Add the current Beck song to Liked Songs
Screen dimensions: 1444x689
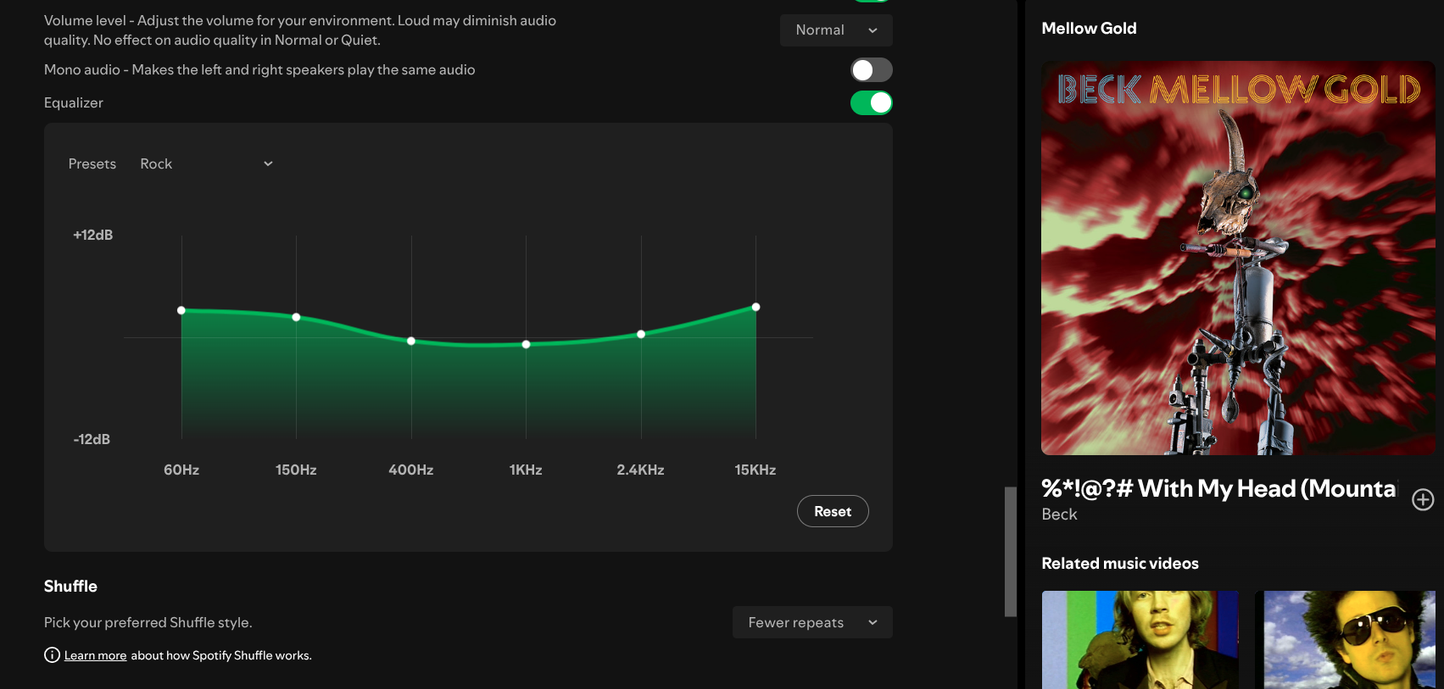1422,499
